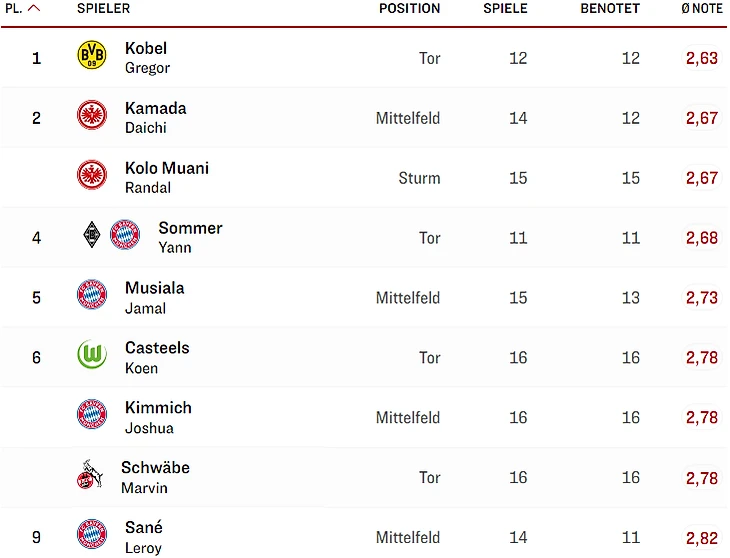Toggle sort arrow next to PL. header
This screenshot has height=558, width=730.
[x=34, y=8]
